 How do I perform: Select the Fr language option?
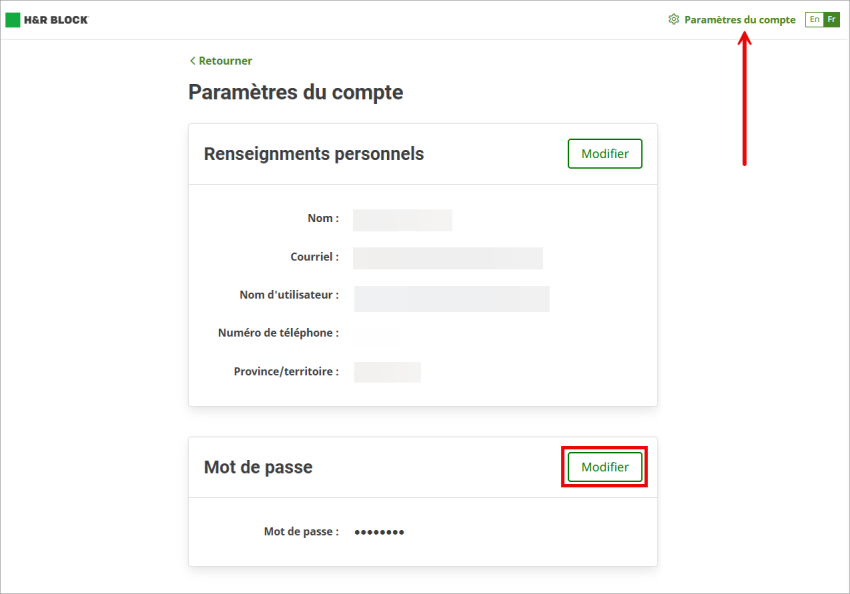tap(831, 19)
